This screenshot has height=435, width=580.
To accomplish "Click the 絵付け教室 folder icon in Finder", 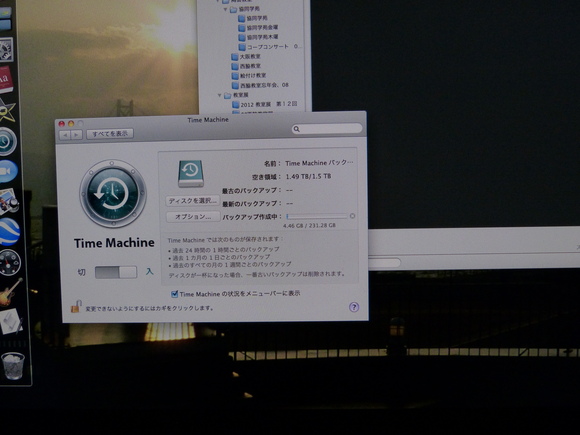I will point(235,76).
